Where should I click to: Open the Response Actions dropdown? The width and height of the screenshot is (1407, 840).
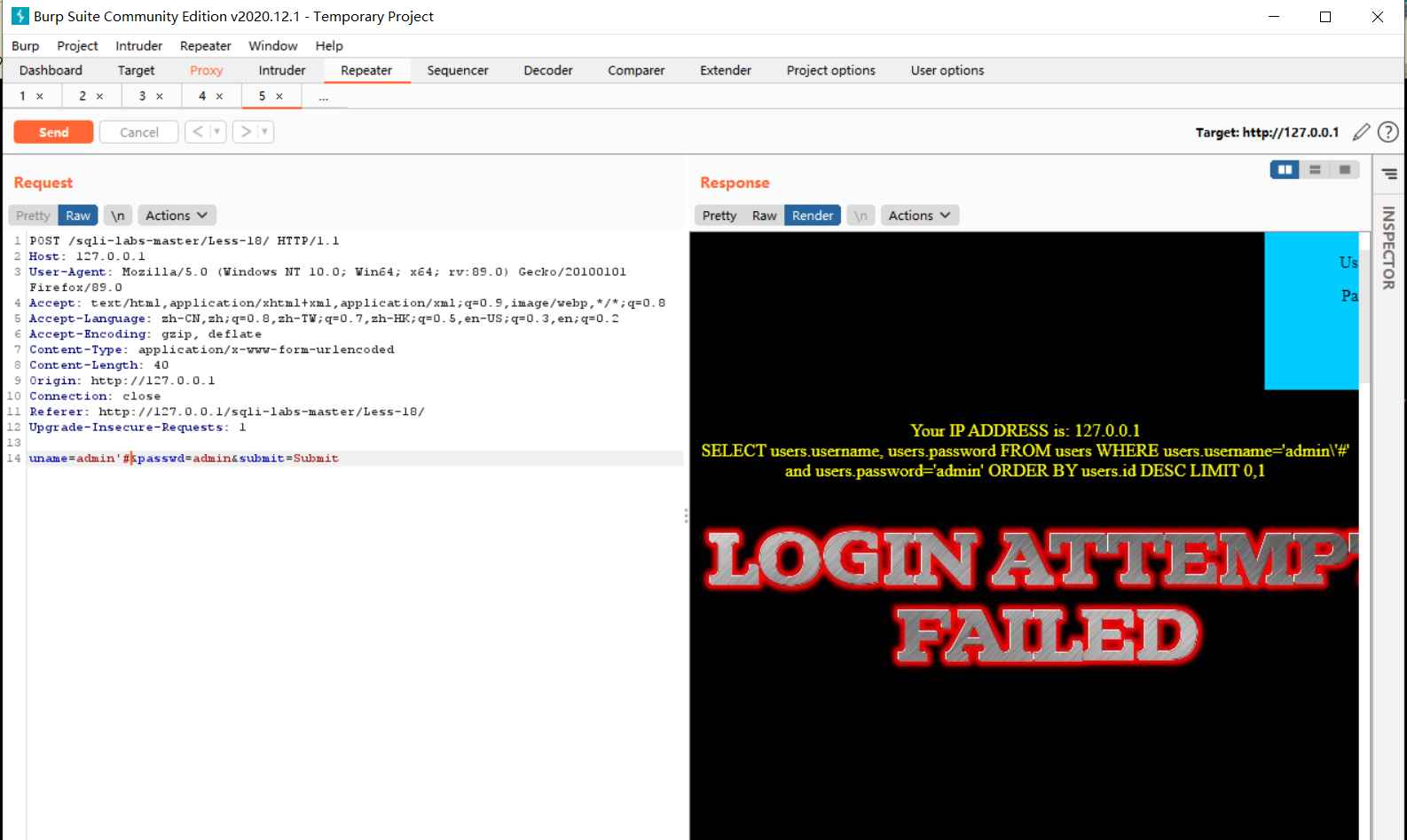(x=920, y=216)
